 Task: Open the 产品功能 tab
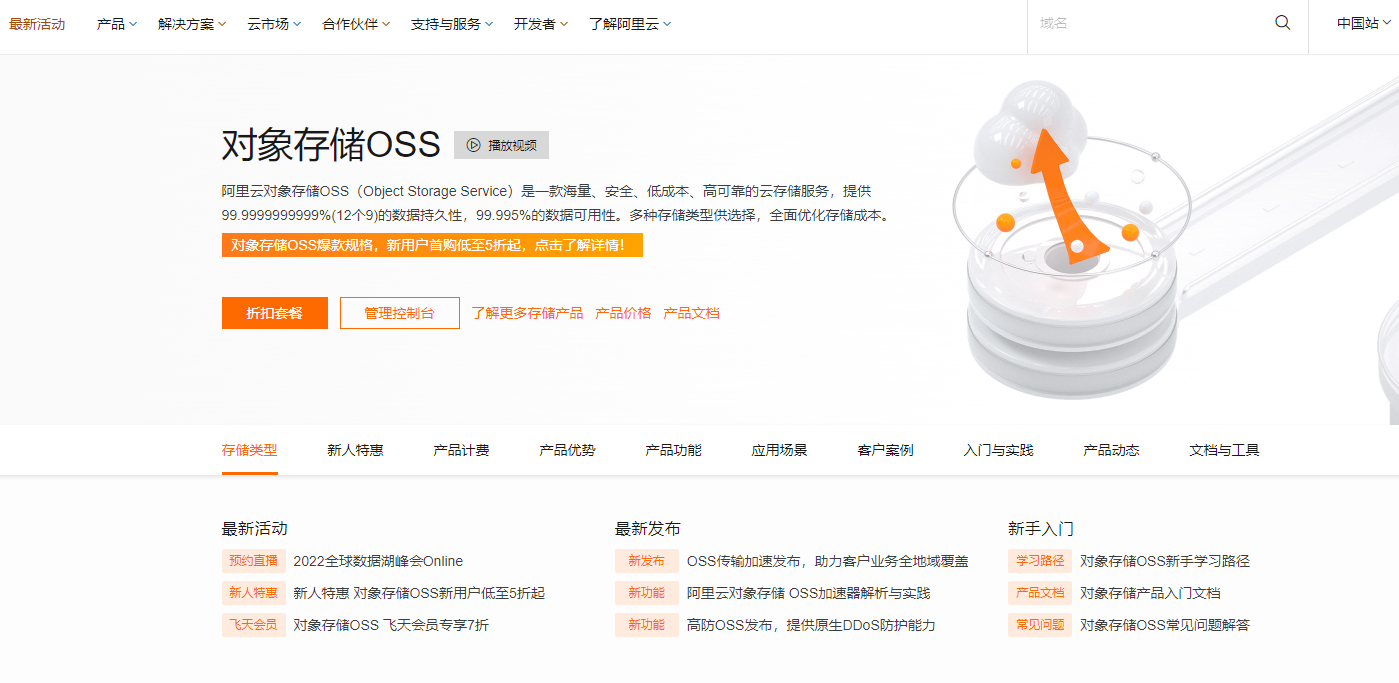click(x=673, y=450)
